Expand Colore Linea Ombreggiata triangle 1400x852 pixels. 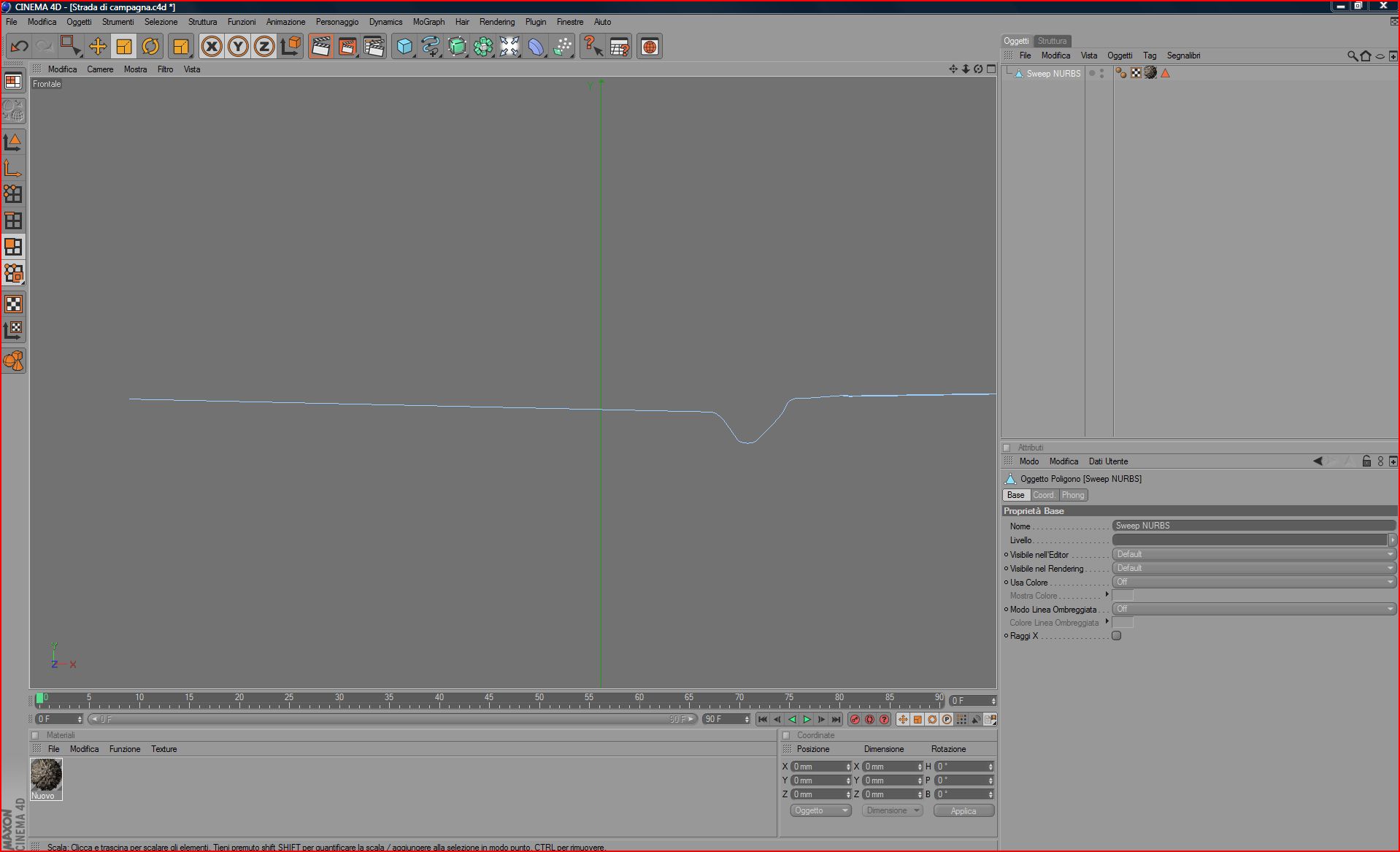pyautogui.click(x=1107, y=621)
